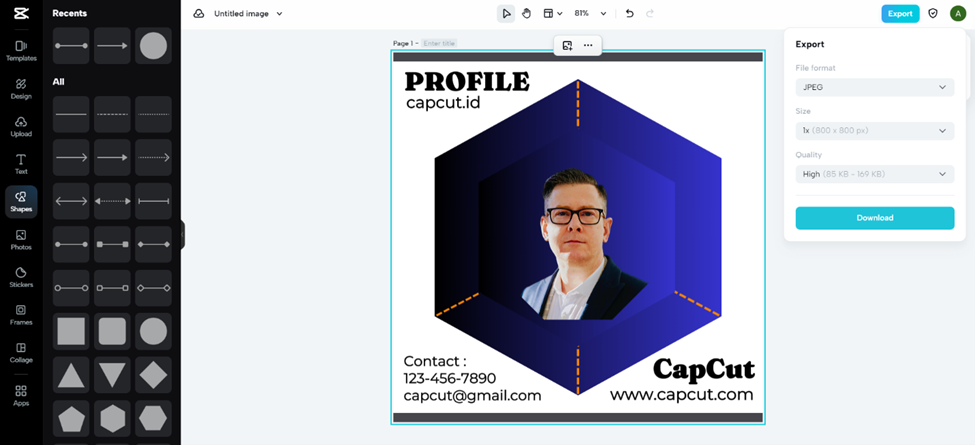The width and height of the screenshot is (975, 445).
Task: Click the cloud save status icon
Action: (x=199, y=14)
